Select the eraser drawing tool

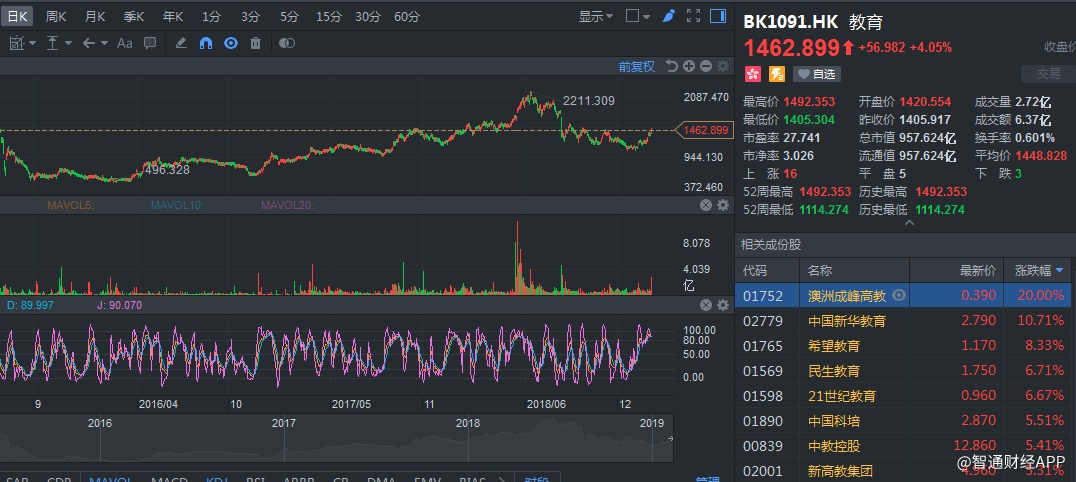[181, 43]
